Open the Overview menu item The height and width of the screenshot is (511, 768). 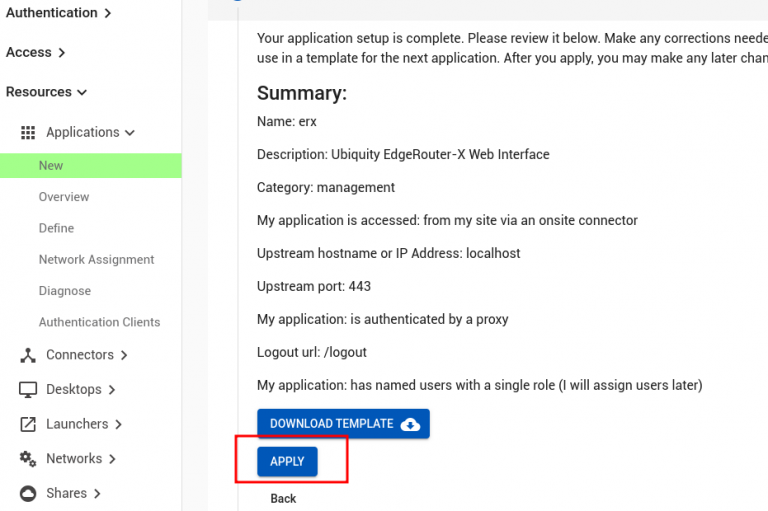click(x=64, y=197)
